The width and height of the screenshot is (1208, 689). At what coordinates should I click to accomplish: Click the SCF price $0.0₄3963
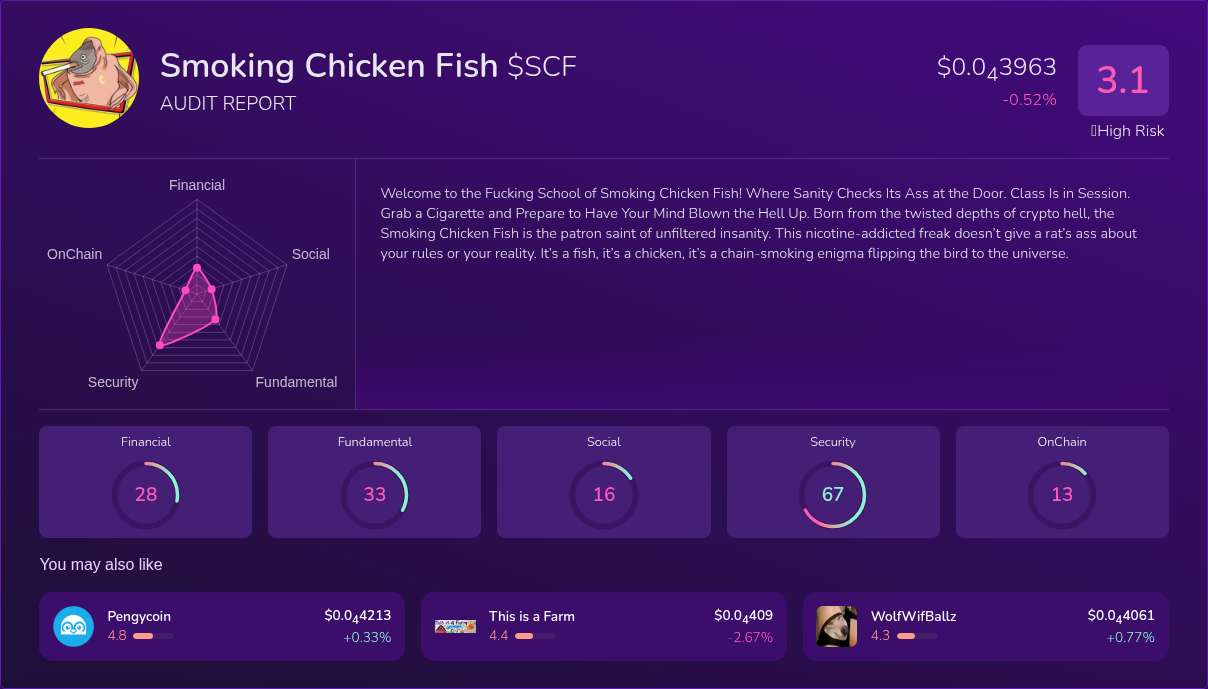click(997, 67)
